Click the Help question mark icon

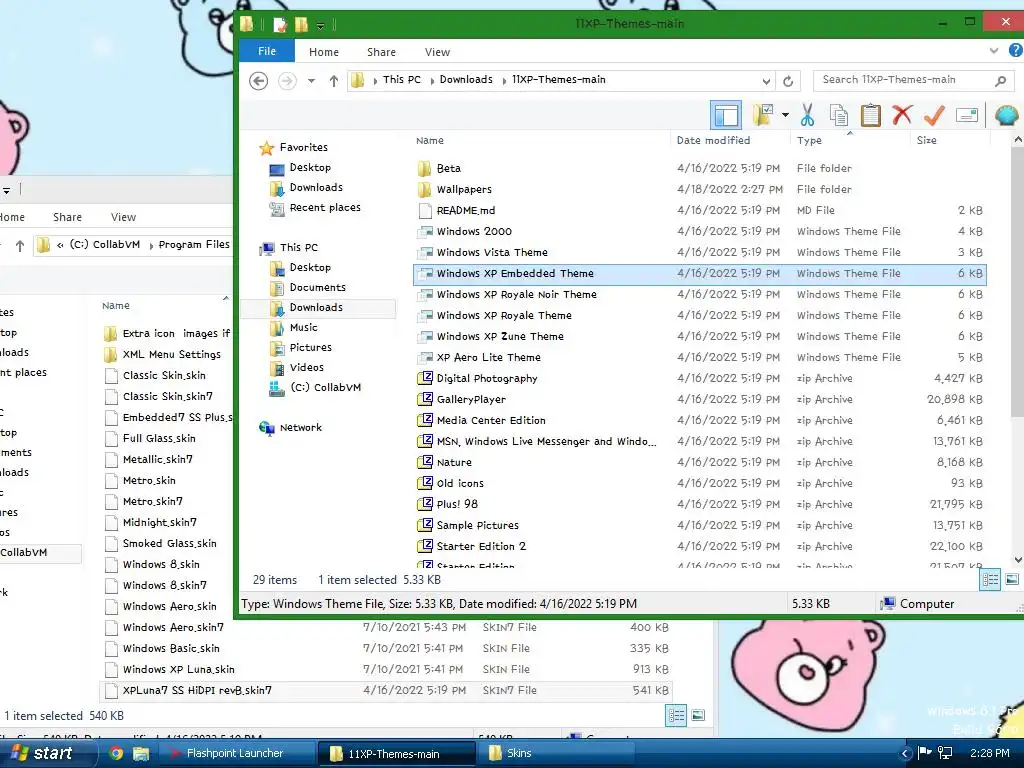click(x=1016, y=50)
